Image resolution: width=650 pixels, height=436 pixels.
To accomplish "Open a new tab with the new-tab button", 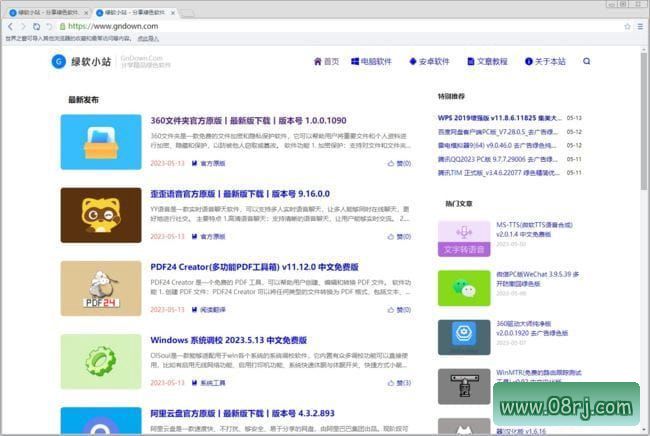I will [x=187, y=13].
